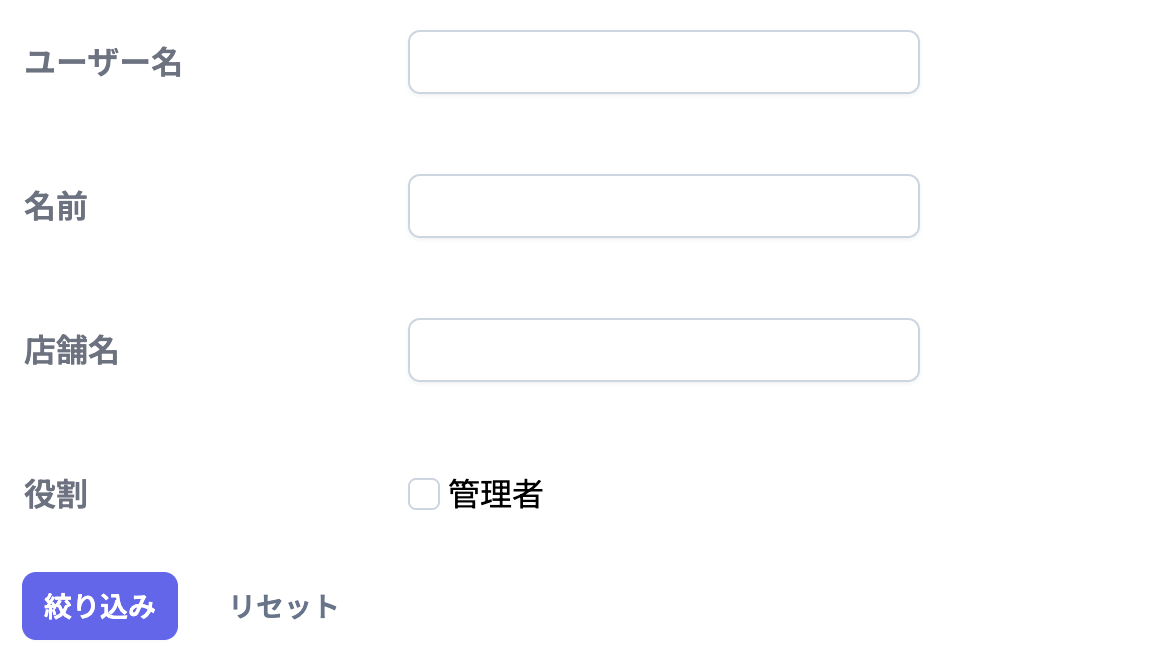Clear all filters via リセット
This screenshot has height=666, width=1154.
(x=283, y=606)
